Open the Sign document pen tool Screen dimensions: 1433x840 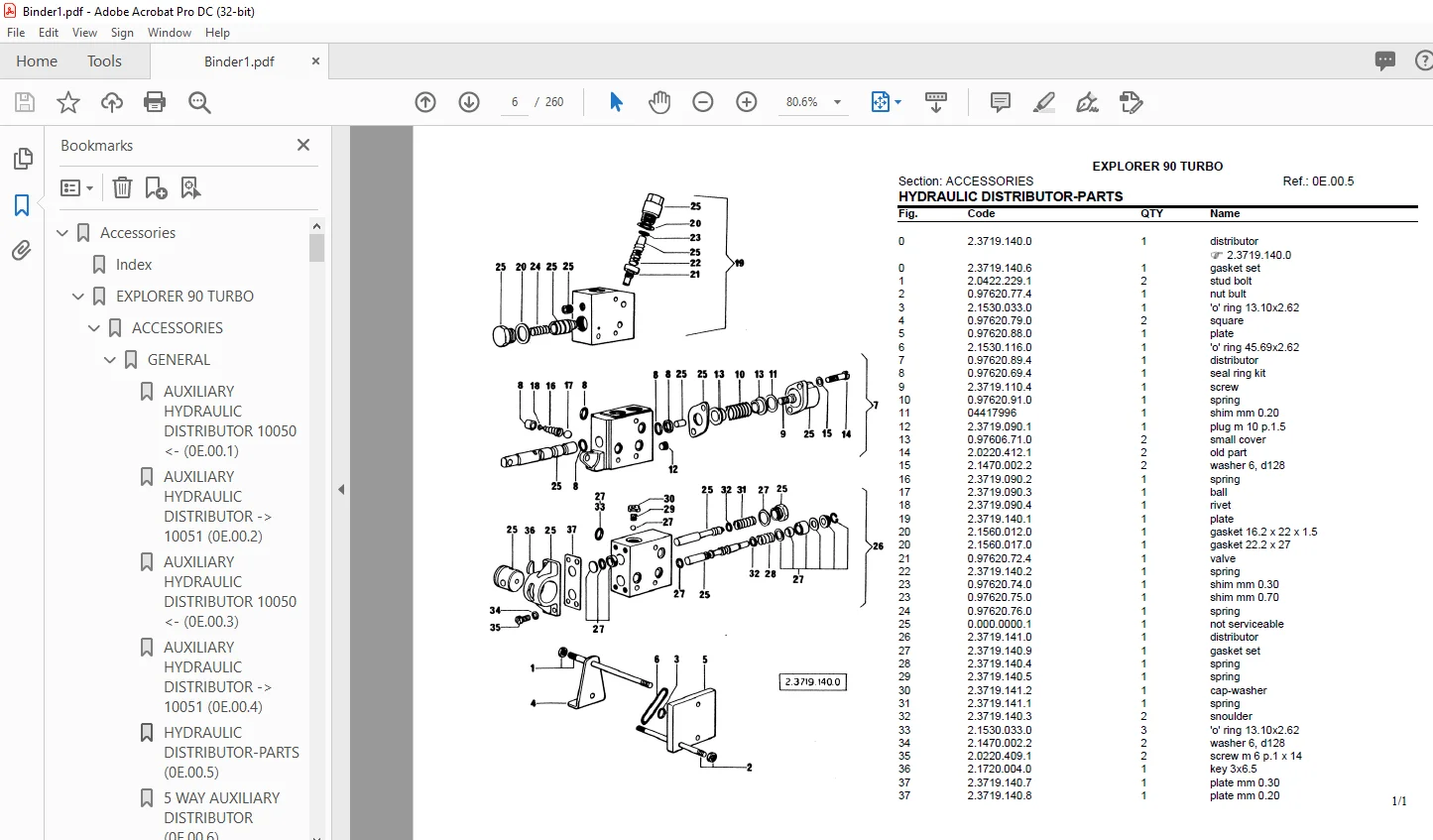pos(1088,102)
